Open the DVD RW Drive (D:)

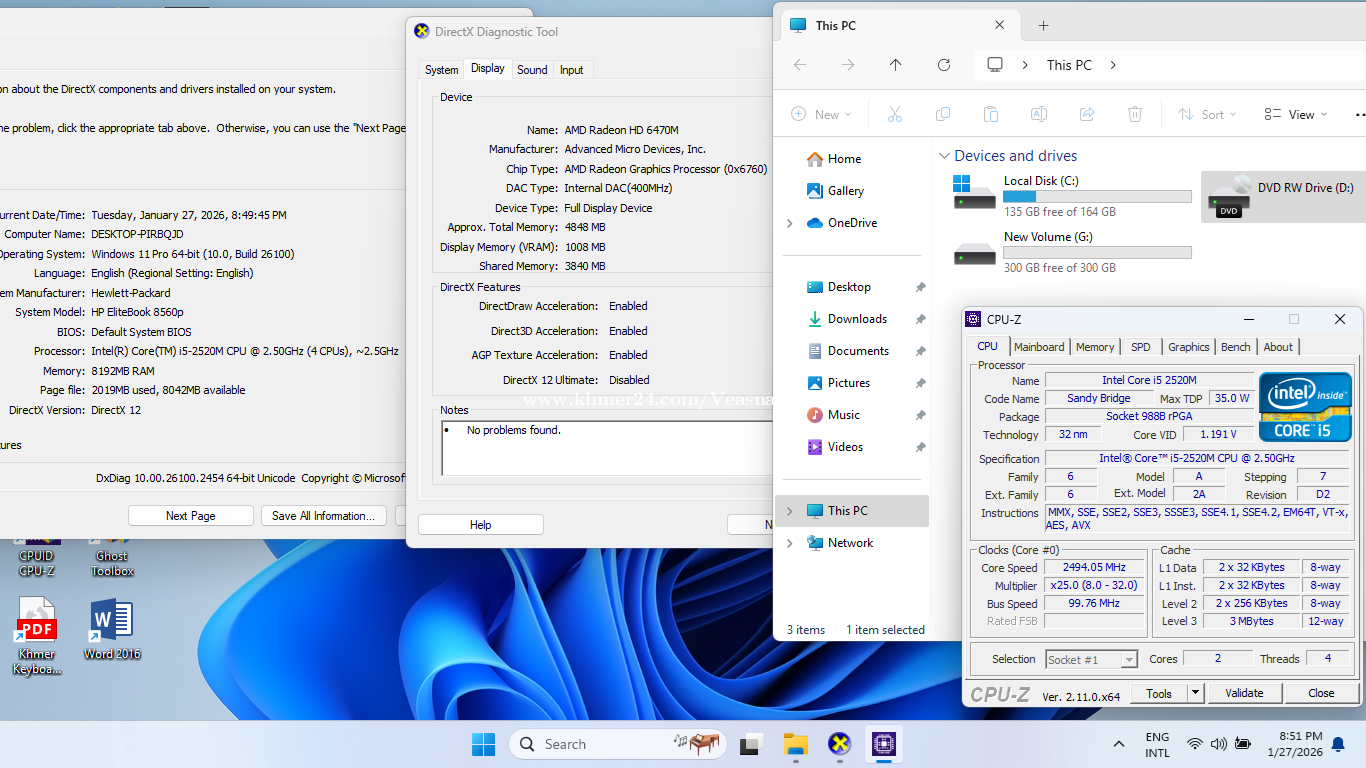(1282, 196)
